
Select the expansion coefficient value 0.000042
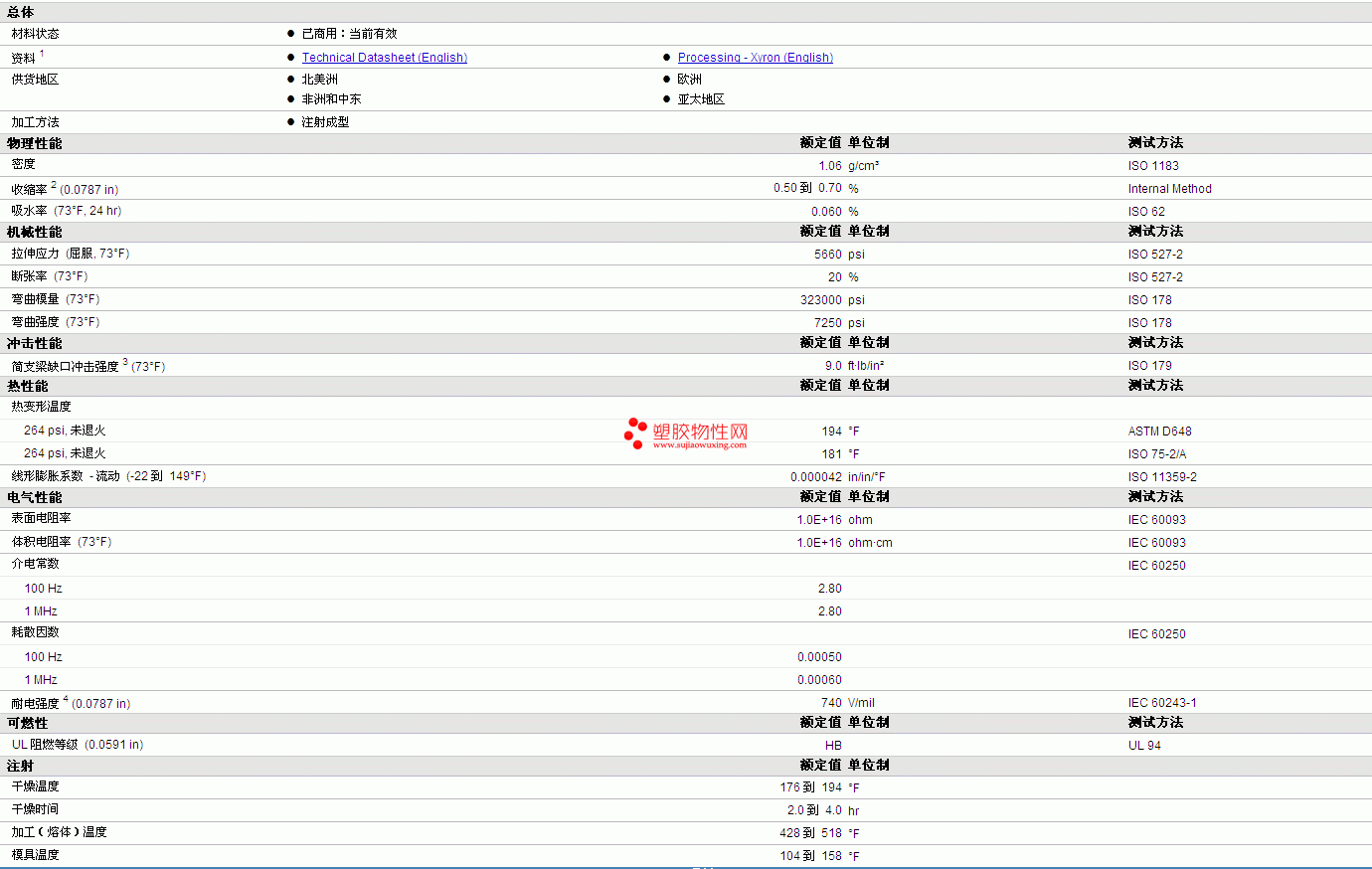[x=816, y=477]
